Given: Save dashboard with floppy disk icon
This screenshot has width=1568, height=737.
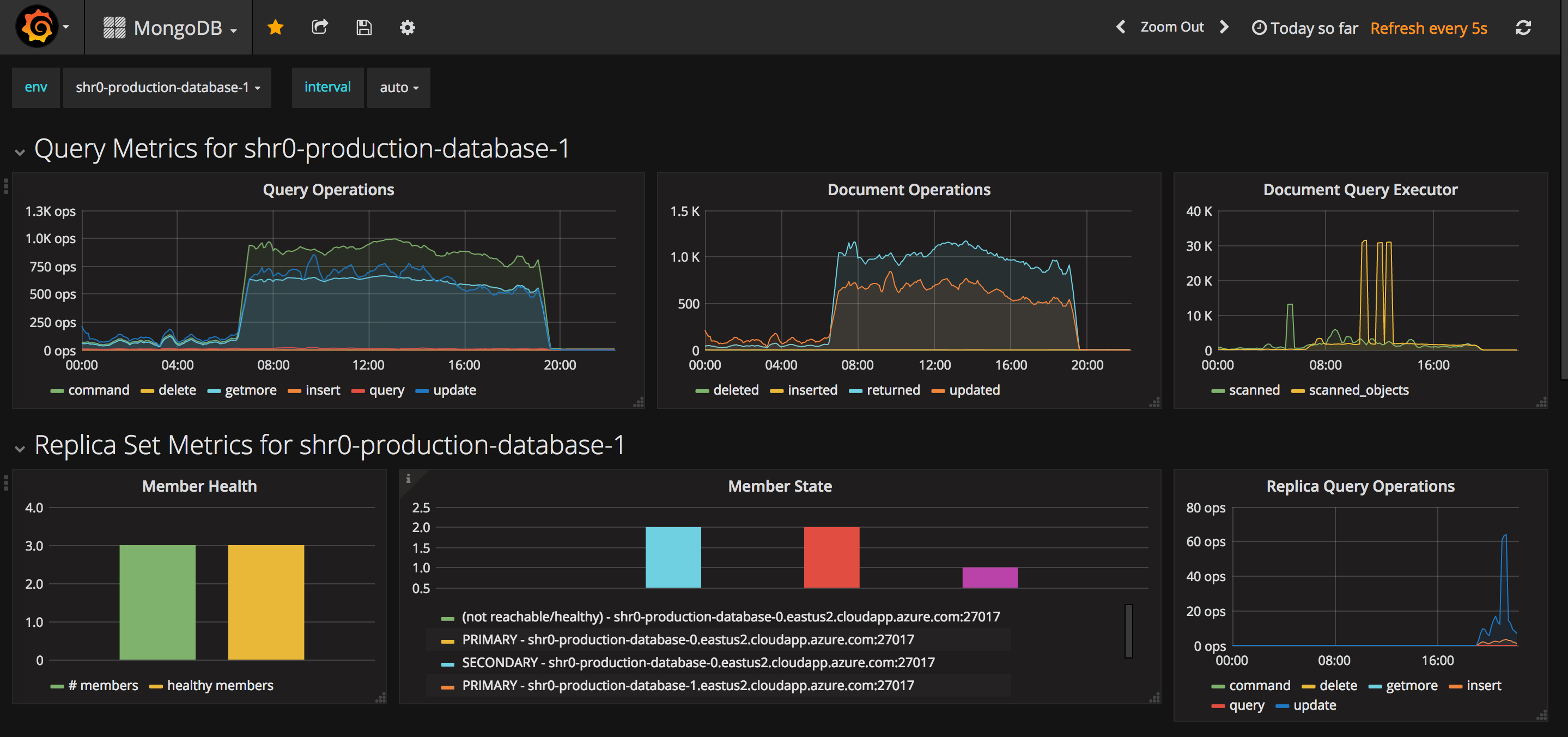Looking at the screenshot, I should click(x=363, y=27).
